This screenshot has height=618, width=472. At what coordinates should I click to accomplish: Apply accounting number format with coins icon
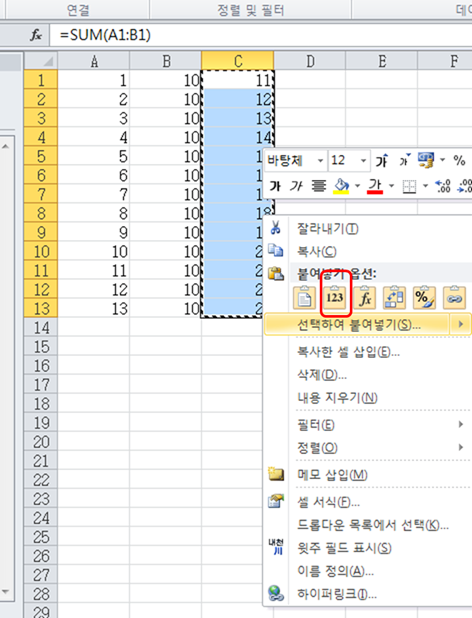[x=426, y=160]
